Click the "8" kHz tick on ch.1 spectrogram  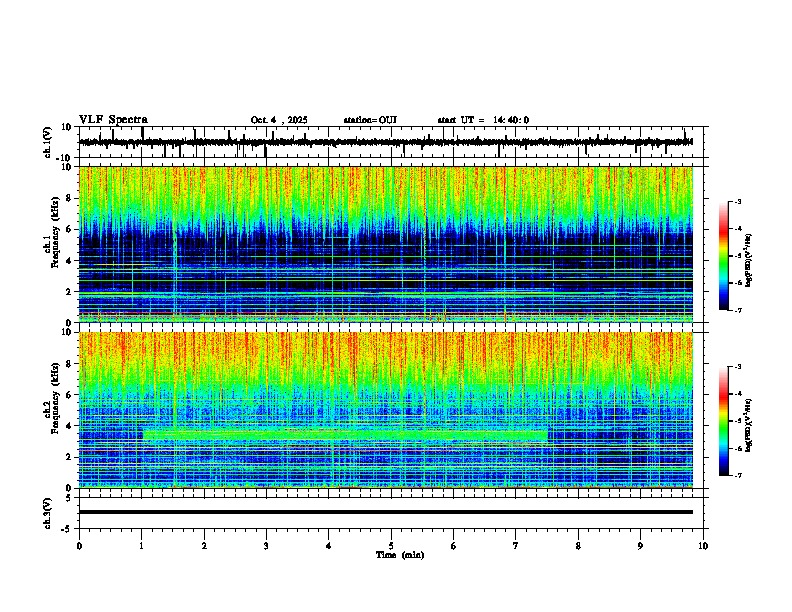(70, 198)
